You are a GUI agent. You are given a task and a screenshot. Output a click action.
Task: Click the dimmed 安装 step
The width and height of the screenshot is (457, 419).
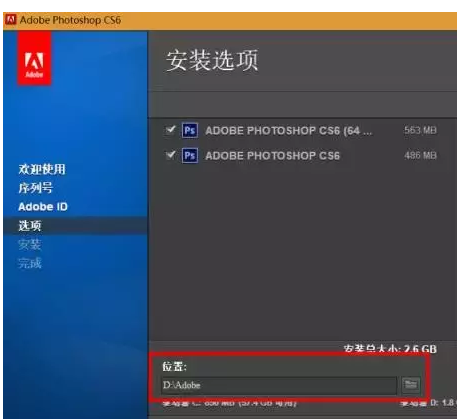(x=30, y=245)
